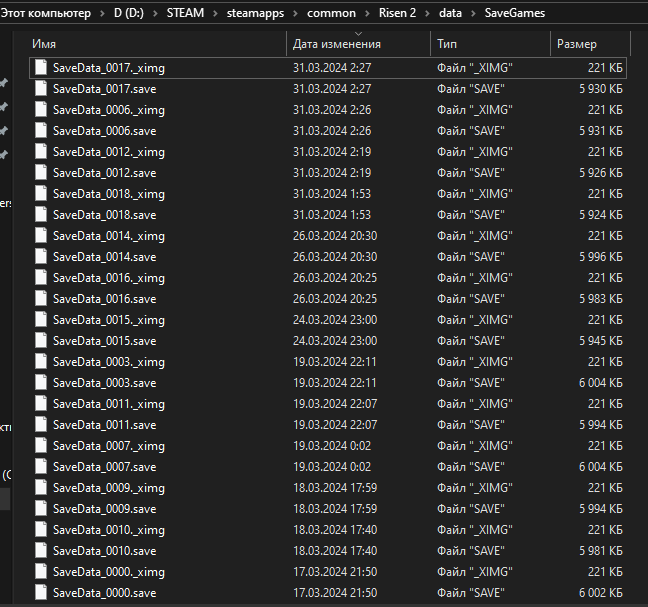Click the size 5 945 КБ

[x=600, y=340]
